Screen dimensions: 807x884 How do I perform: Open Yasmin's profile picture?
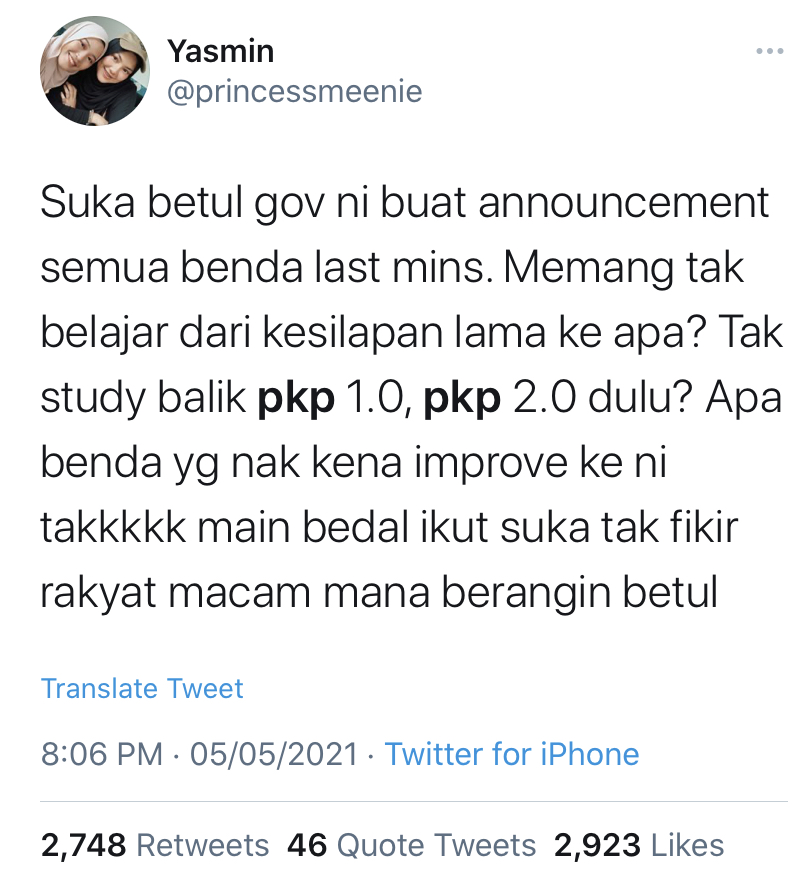click(x=95, y=71)
